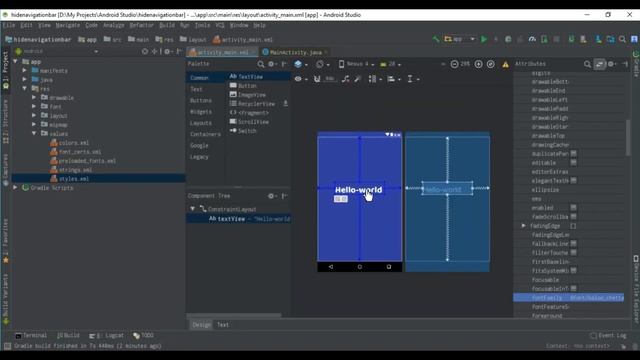
Task: Toggle the fadingEdge checkbox
Action: pyautogui.click(x=573, y=226)
